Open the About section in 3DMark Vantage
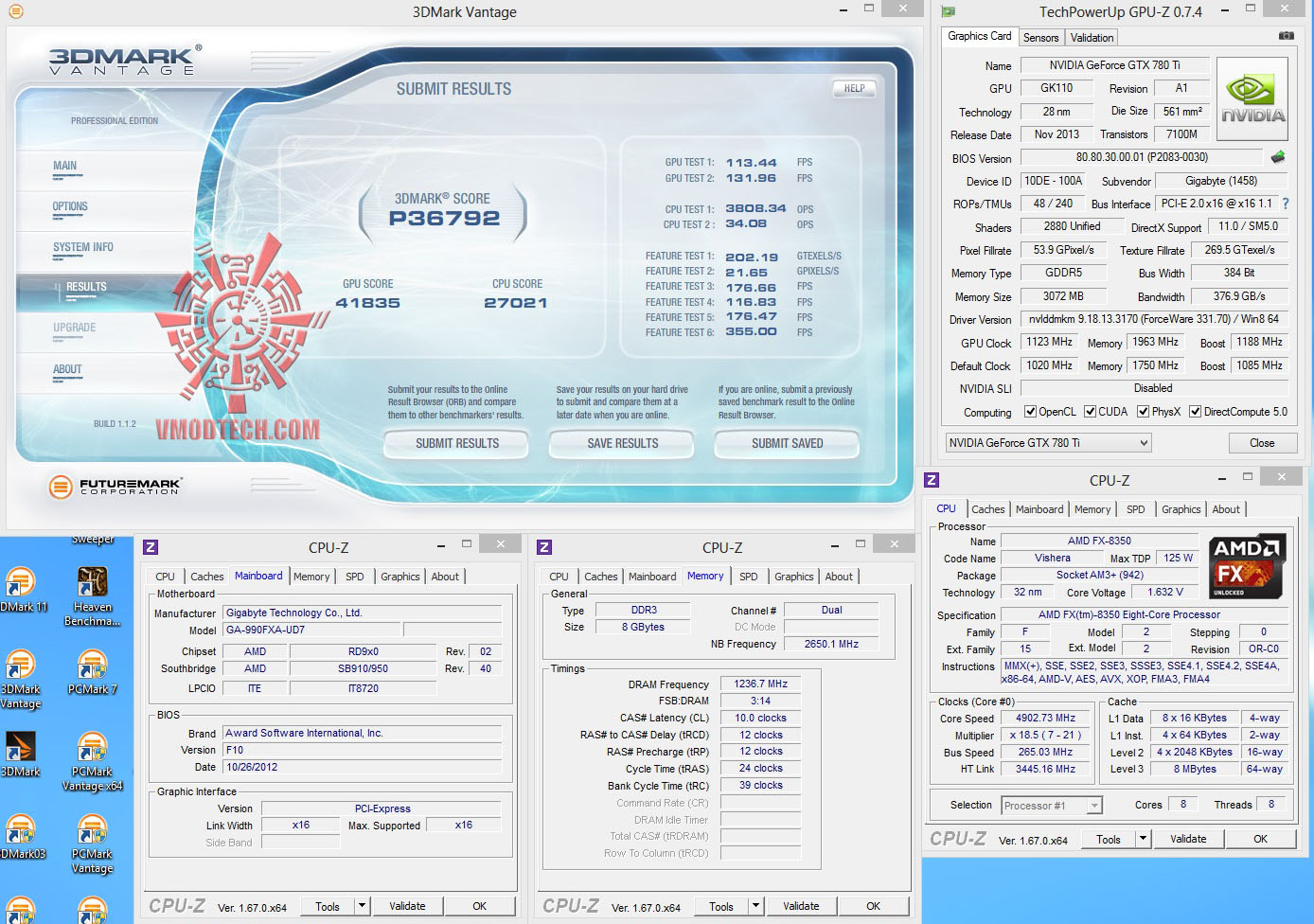 pyautogui.click(x=67, y=369)
